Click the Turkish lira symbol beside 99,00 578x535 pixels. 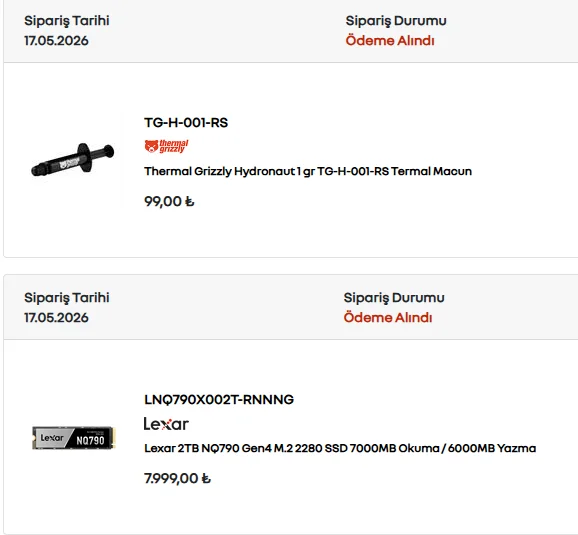189,202
